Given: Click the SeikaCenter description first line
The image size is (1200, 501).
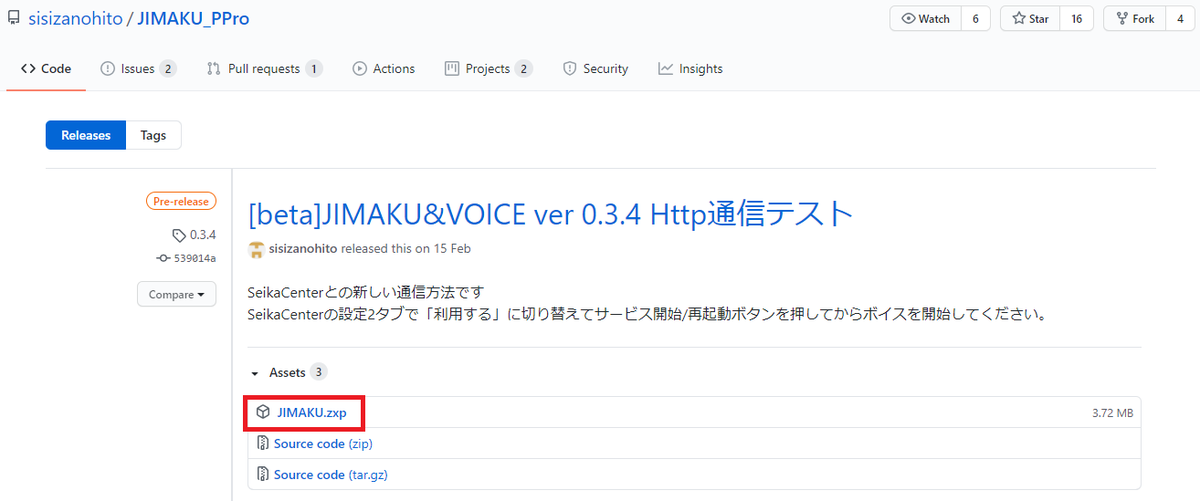Looking at the screenshot, I should tap(366, 292).
